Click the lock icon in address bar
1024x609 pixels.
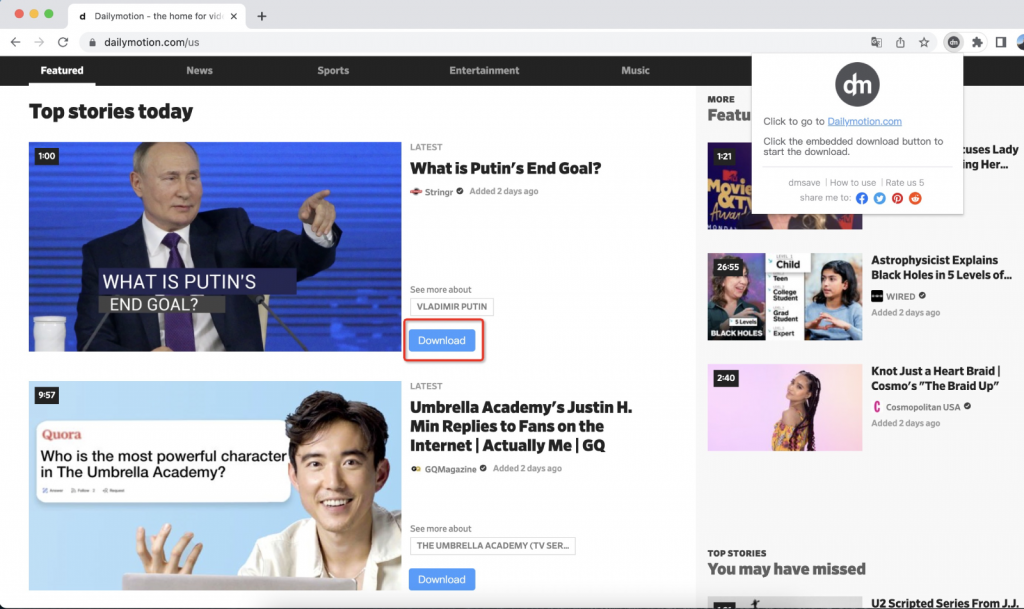click(x=92, y=42)
